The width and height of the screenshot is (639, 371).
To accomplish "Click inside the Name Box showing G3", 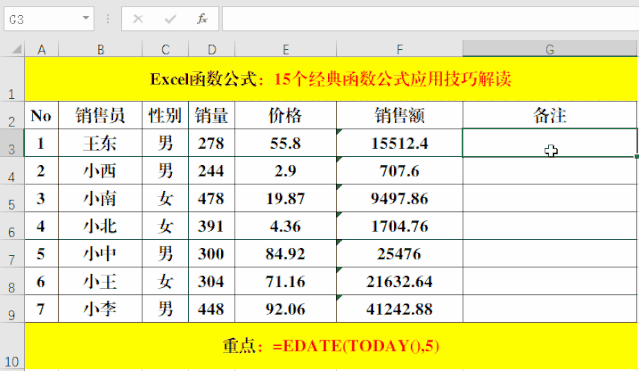I will click(x=43, y=19).
